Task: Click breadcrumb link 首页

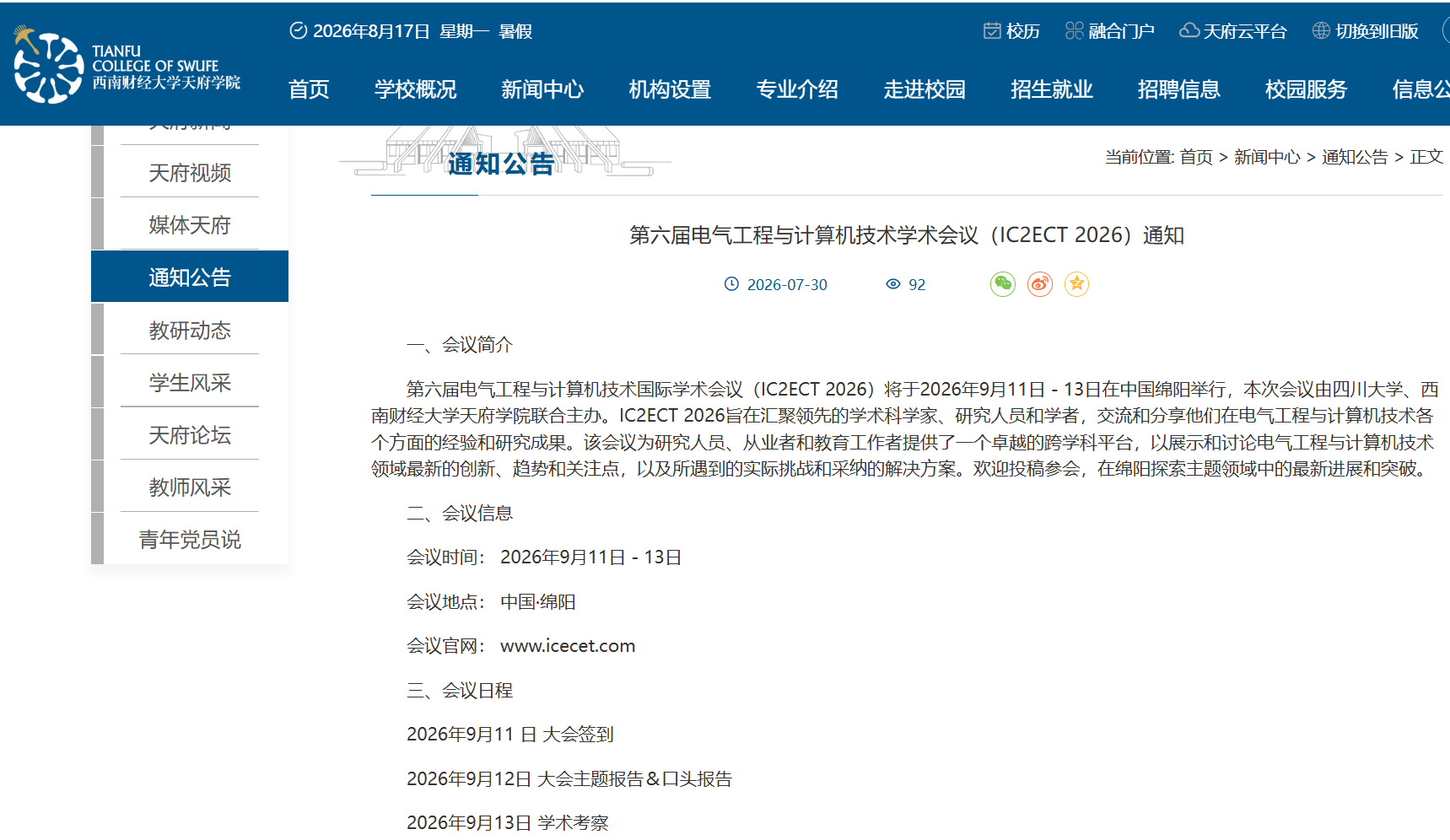Action: (x=1196, y=157)
